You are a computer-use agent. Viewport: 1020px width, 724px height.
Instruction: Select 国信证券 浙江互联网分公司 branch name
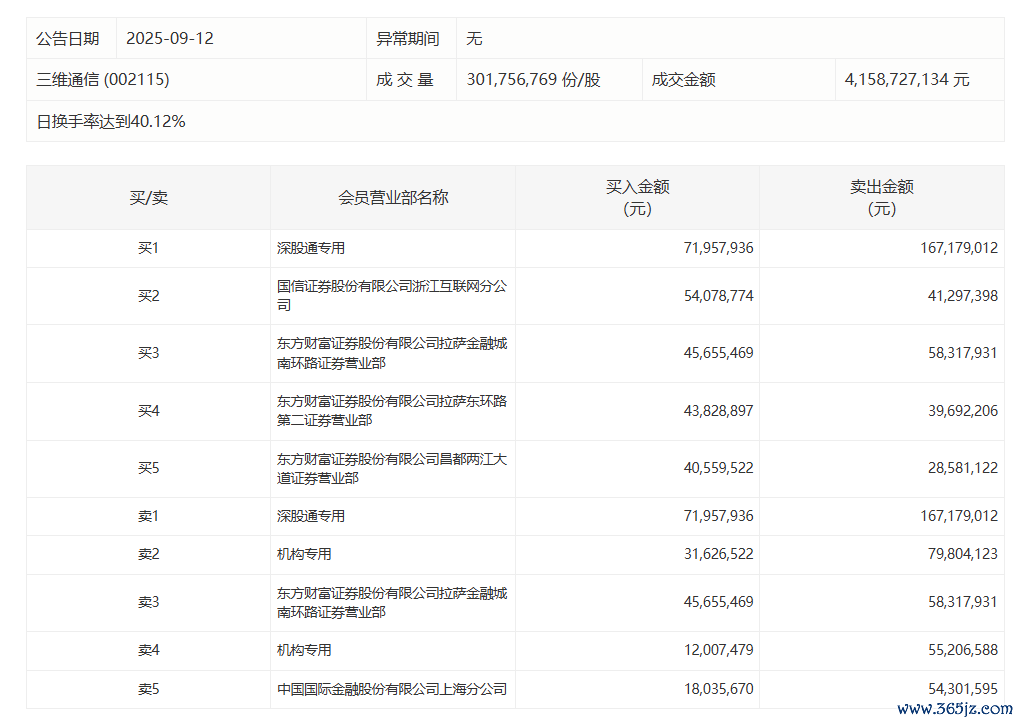tap(392, 296)
